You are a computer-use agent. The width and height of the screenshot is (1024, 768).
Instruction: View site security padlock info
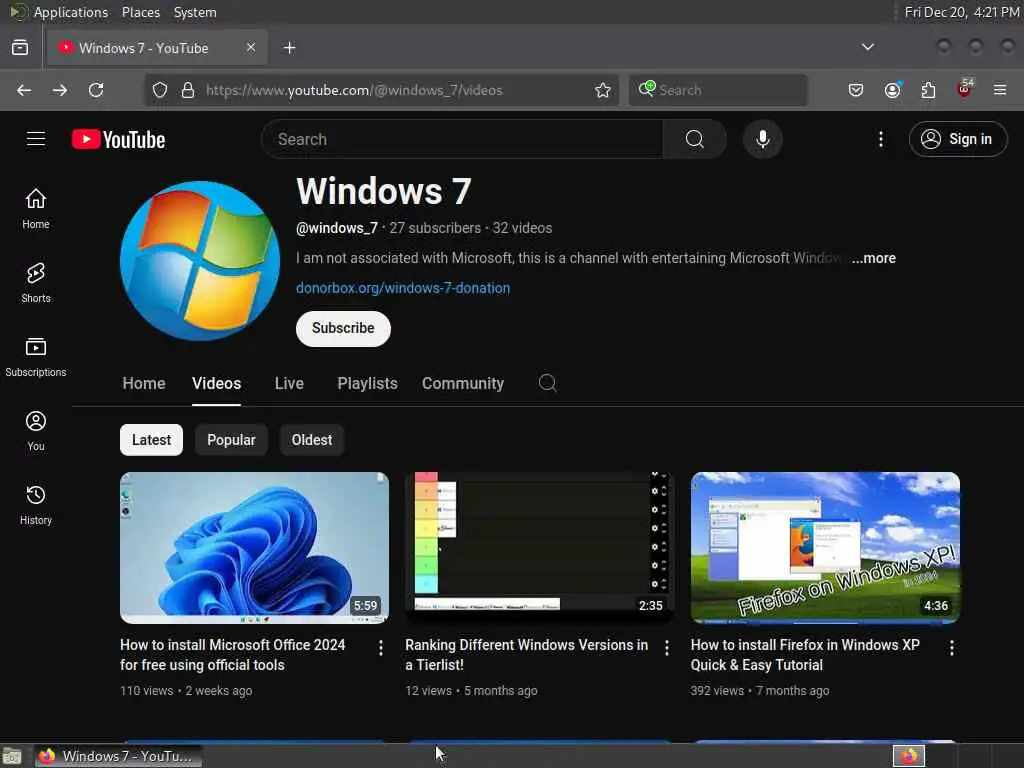[187, 90]
